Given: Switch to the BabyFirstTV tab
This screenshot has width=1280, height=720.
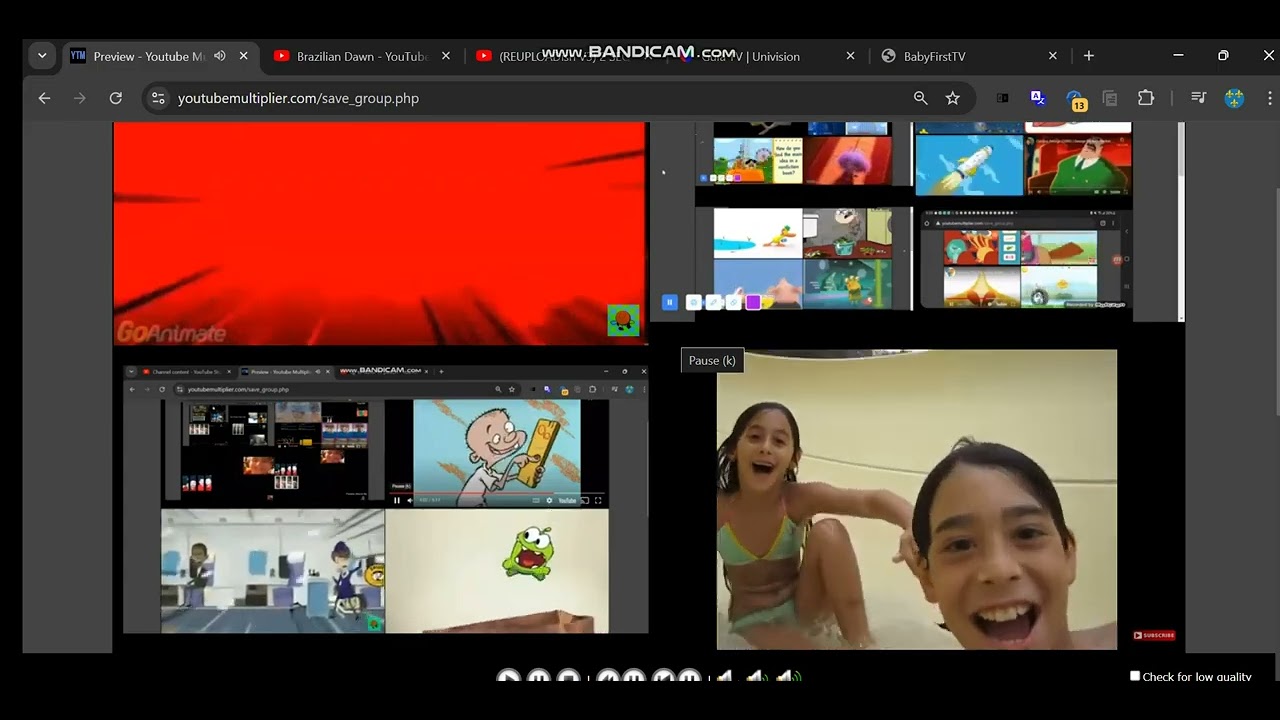Looking at the screenshot, I should (968, 56).
